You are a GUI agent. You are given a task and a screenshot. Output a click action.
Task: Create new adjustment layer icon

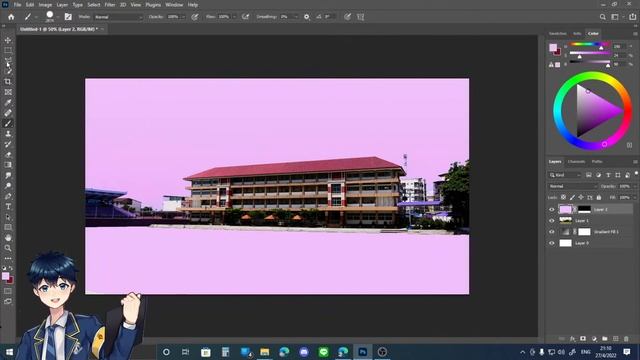point(594,339)
